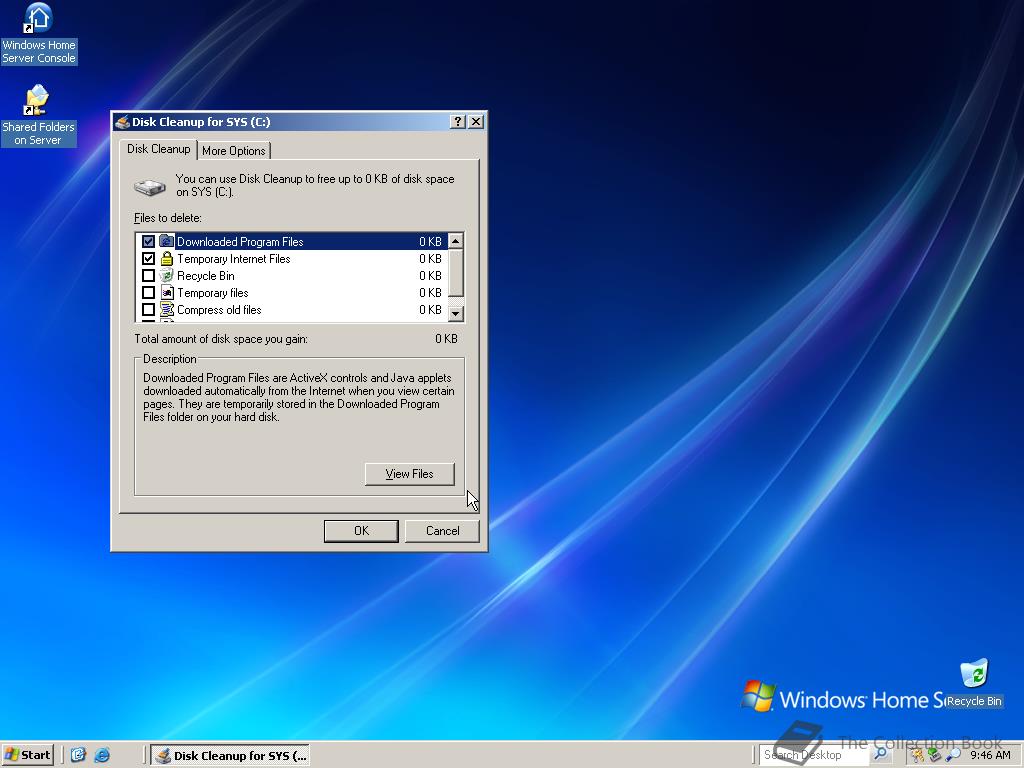Click the keys icon in system tray

918,756
